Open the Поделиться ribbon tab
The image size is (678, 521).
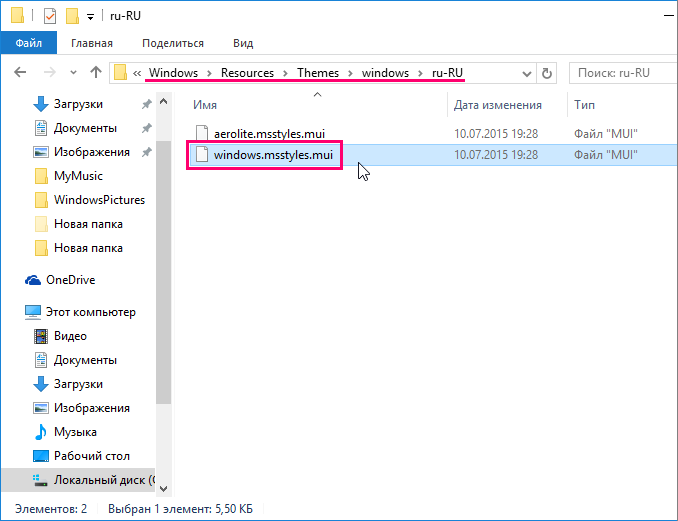coord(173,43)
